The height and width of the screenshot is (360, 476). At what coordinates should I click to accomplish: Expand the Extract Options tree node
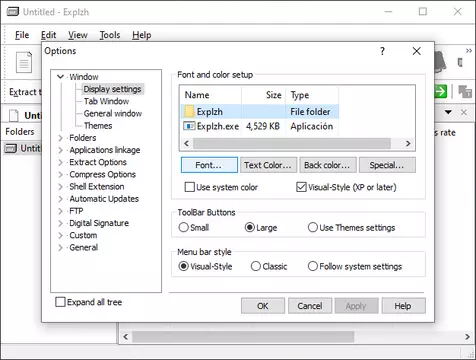[x=60, y=162]
